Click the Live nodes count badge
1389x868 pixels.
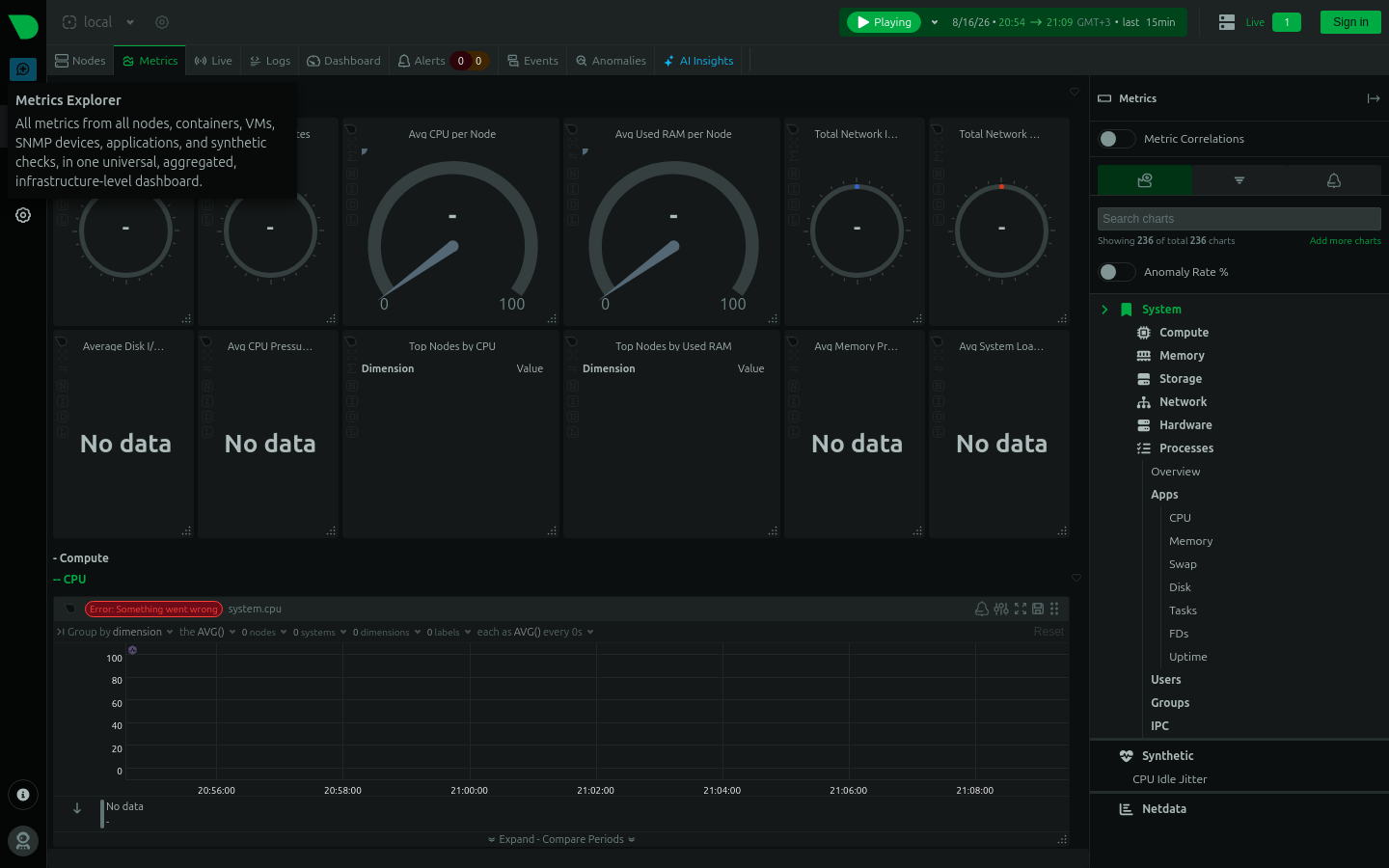(1287, 22)
